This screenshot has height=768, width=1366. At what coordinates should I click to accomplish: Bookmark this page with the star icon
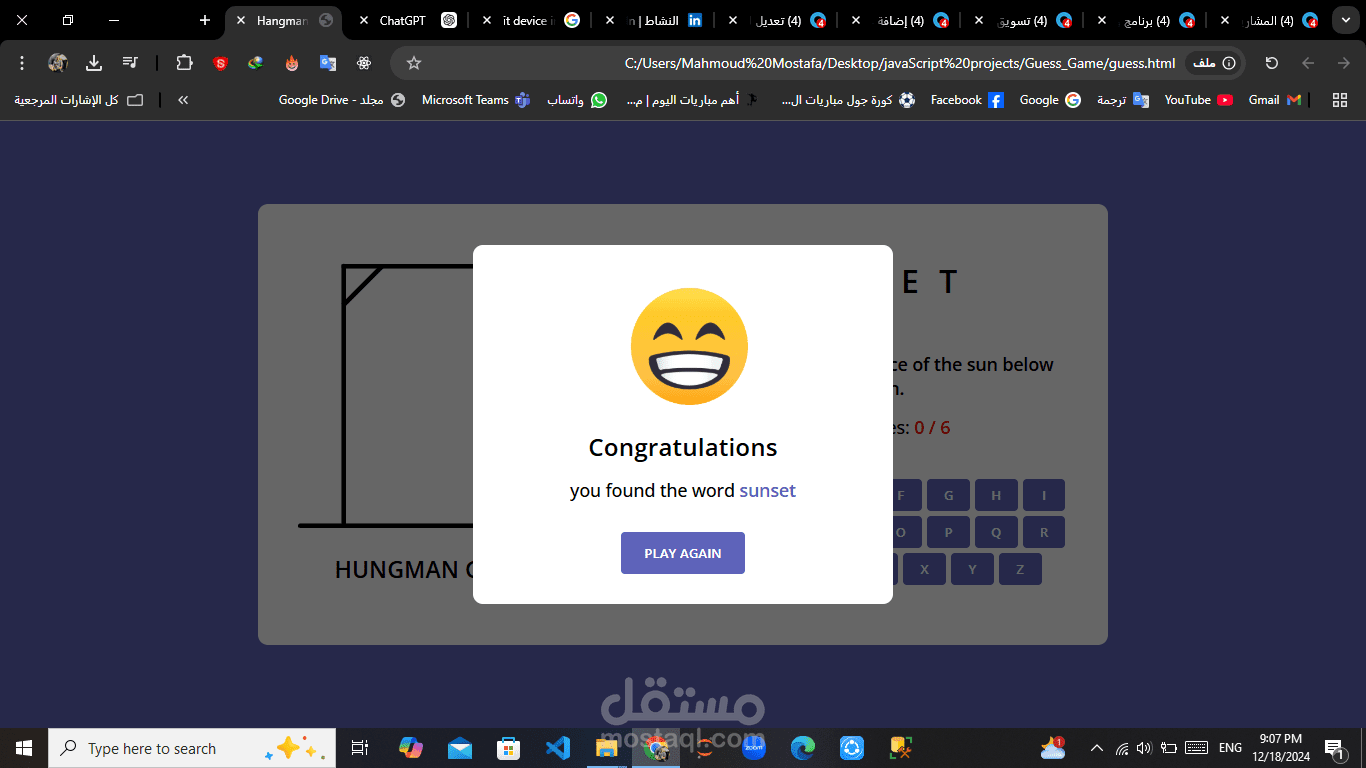(x=414, y=63)
